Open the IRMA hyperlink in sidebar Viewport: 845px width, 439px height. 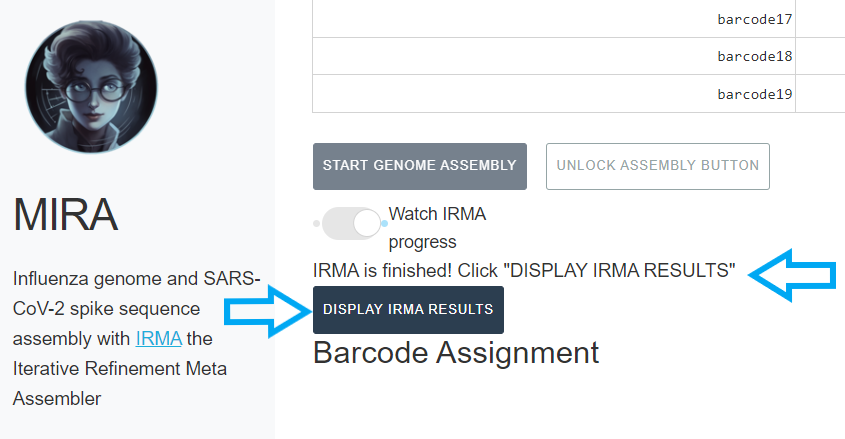(x=158, y=338)
